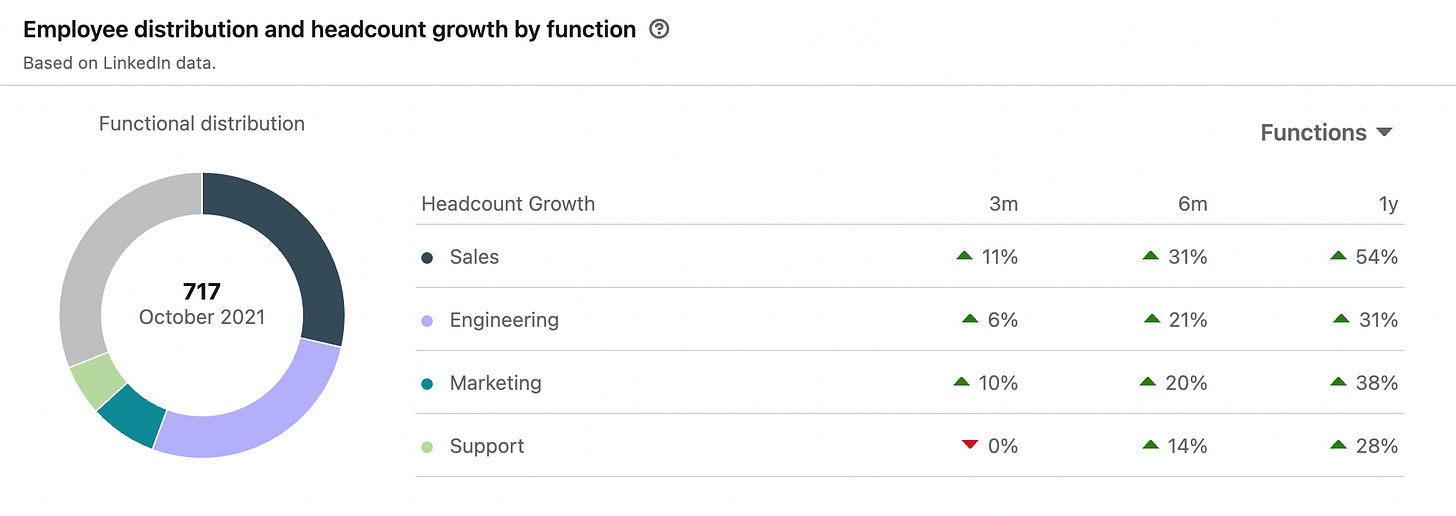
Task: Click green up arrow beside Engineering 21%
Action: coord(1151,319)
